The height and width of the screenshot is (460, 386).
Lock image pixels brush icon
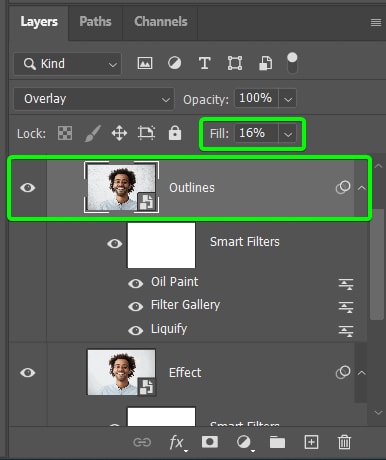(x=93, y=133)
